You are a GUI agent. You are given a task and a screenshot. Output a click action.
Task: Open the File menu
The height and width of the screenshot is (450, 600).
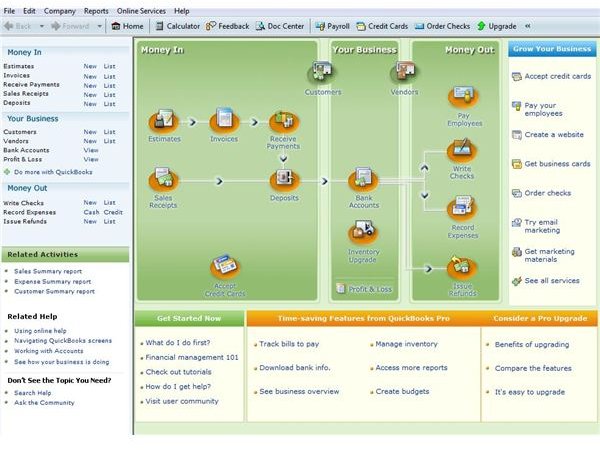[x=9, y=11]
